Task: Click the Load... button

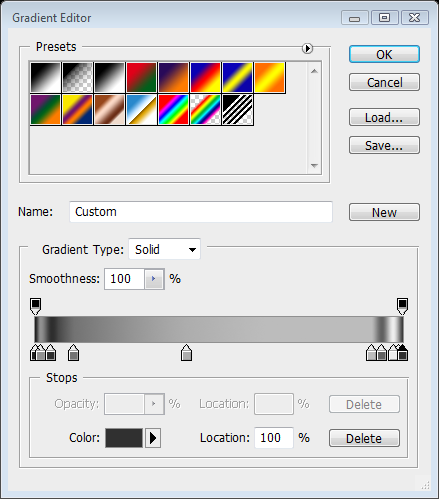Action: pos(384,117)
